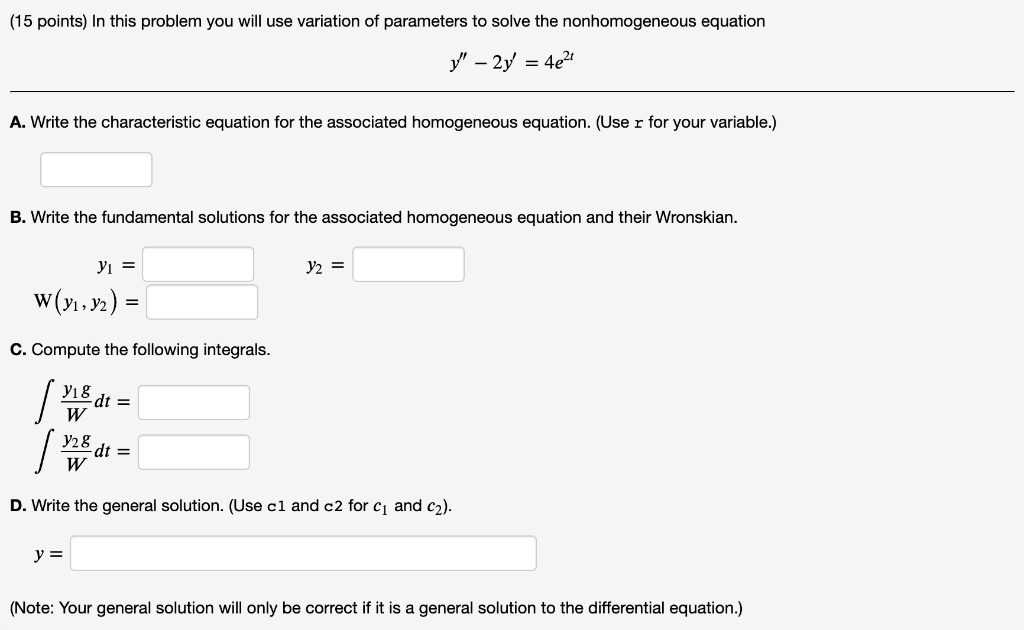Click the second integral answer field

coord(193,451)
